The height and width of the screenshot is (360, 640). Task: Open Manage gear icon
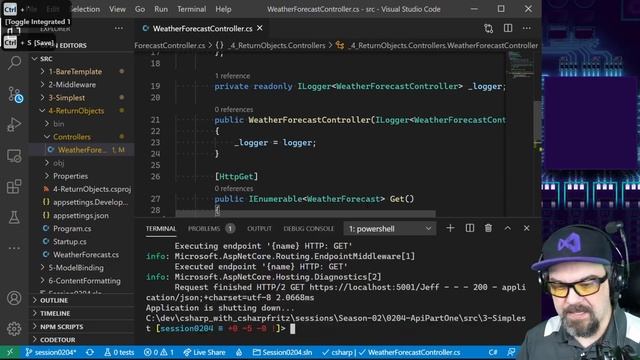pos(14,329)
